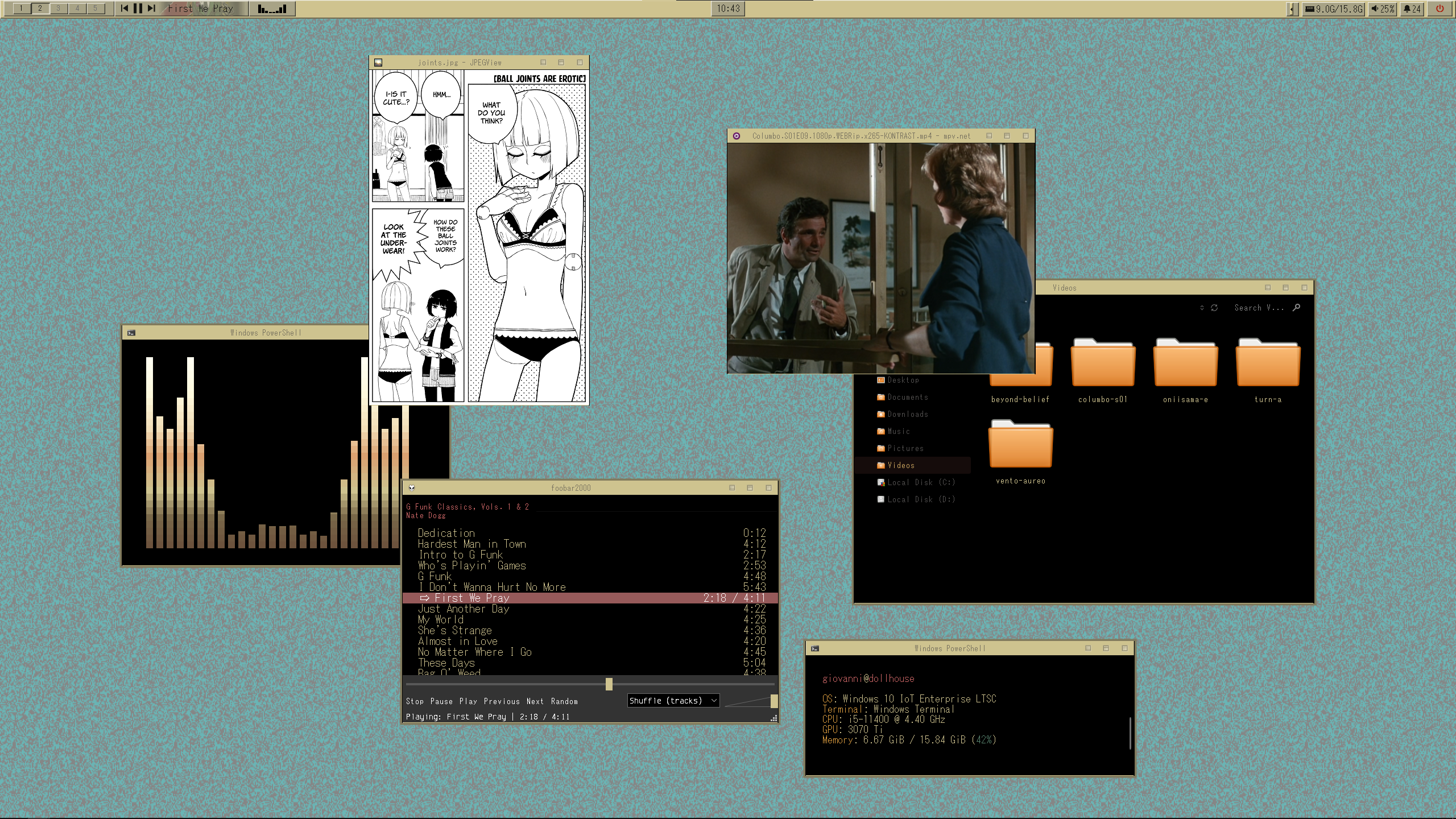Select the track My World
Viewport: 1456px width, 819px height.
click(x=590, y=619)
